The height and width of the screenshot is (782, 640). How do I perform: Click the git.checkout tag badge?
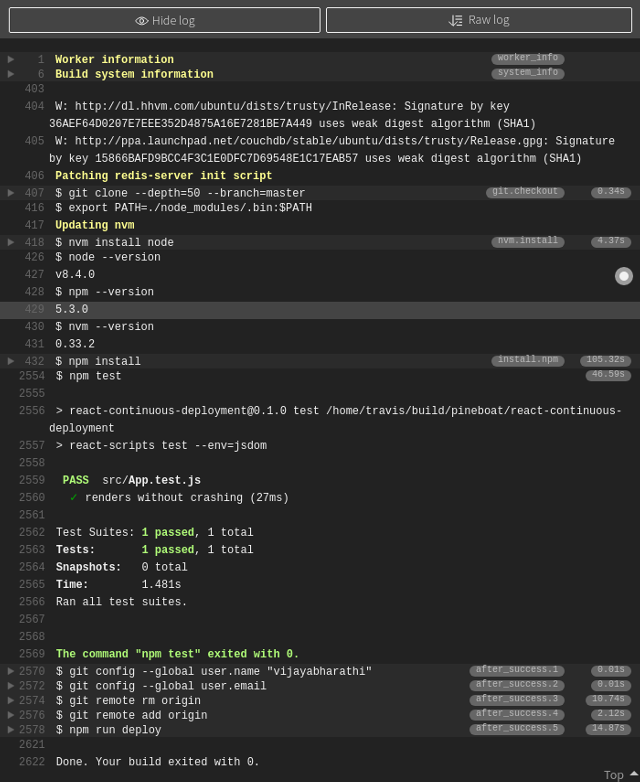[524, 192]
